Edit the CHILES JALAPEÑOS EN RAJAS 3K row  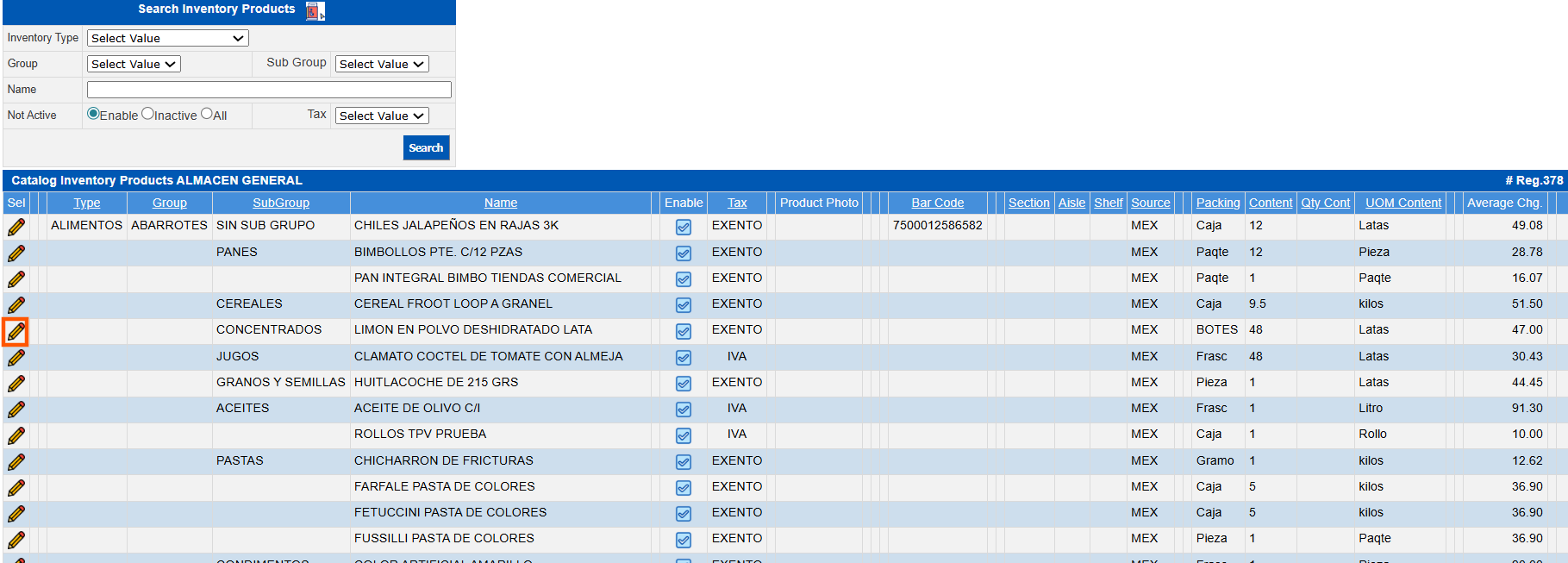tap(16, 228)
